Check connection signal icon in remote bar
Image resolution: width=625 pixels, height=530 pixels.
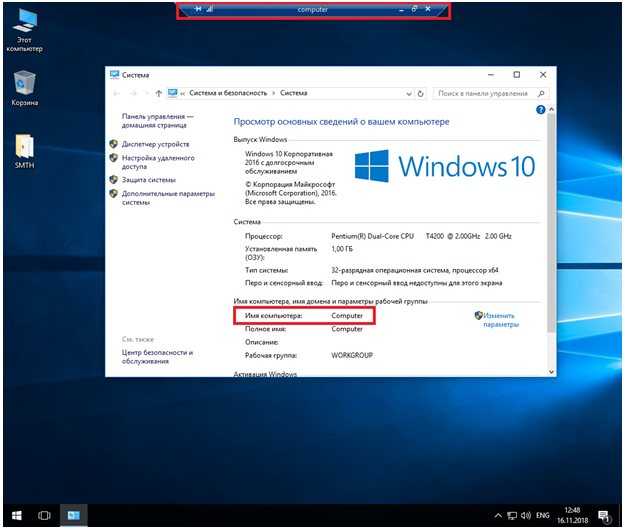[210, 9]
